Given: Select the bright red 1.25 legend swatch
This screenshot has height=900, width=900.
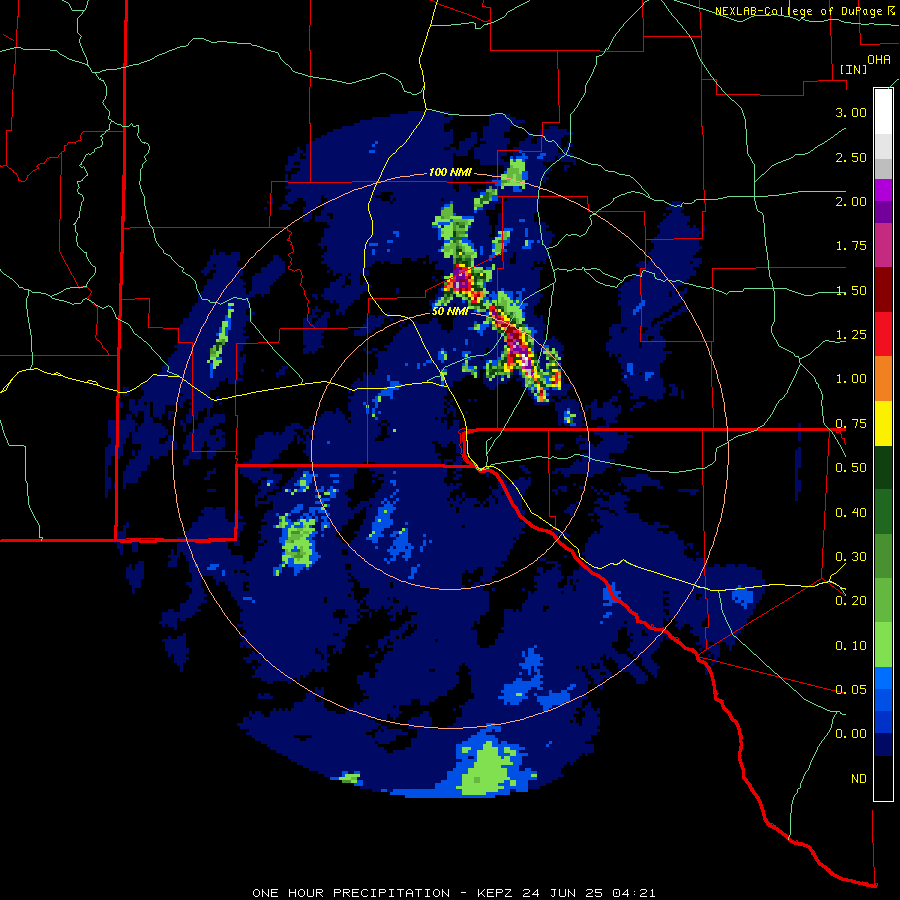Looking at the screenshot, I should (883, 334).
